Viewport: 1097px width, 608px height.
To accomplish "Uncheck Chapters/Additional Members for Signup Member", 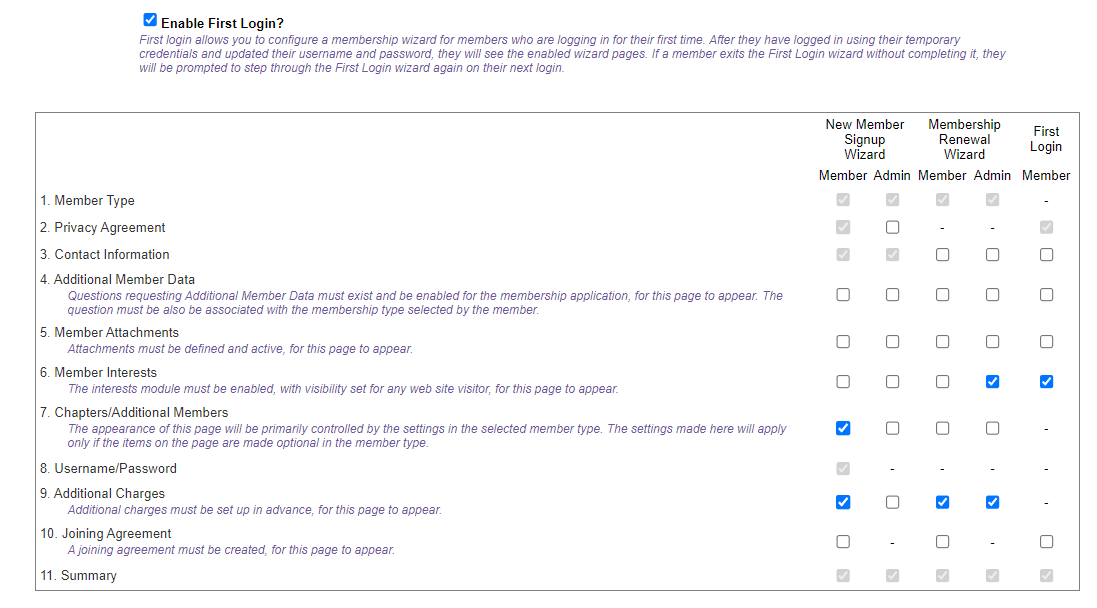I will (843, 428).
